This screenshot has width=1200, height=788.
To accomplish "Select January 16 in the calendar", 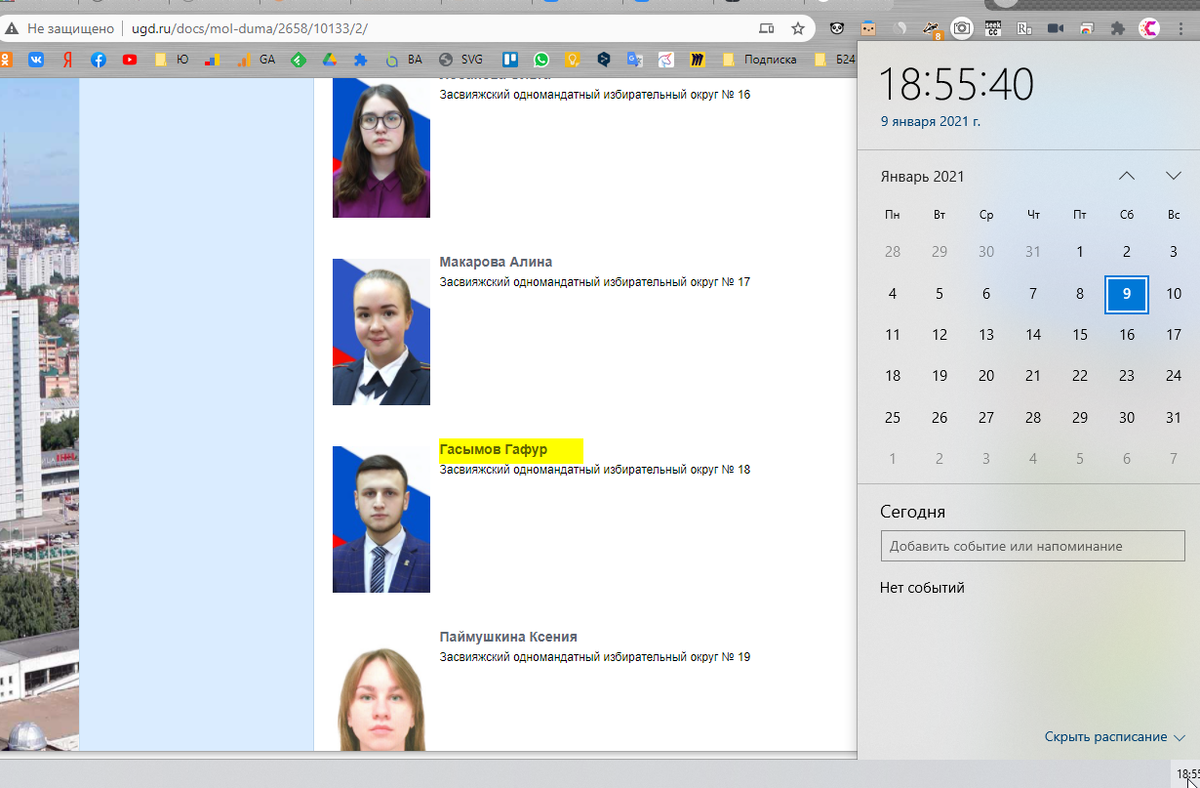I will [x=1127, y=335].
